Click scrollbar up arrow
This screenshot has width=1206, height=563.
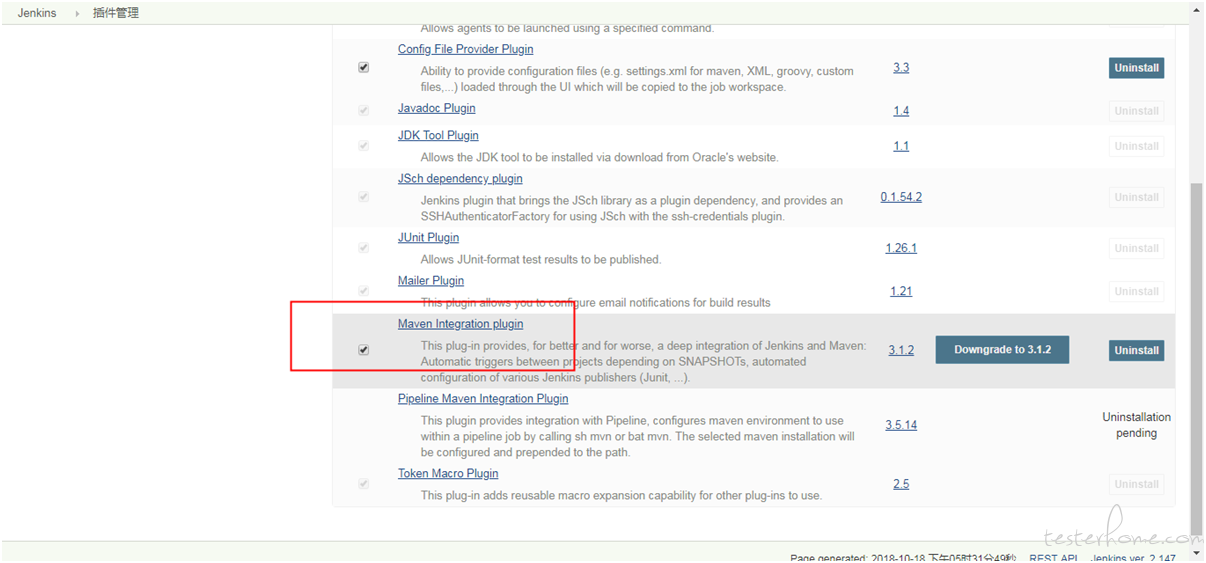click(1196, 10)
